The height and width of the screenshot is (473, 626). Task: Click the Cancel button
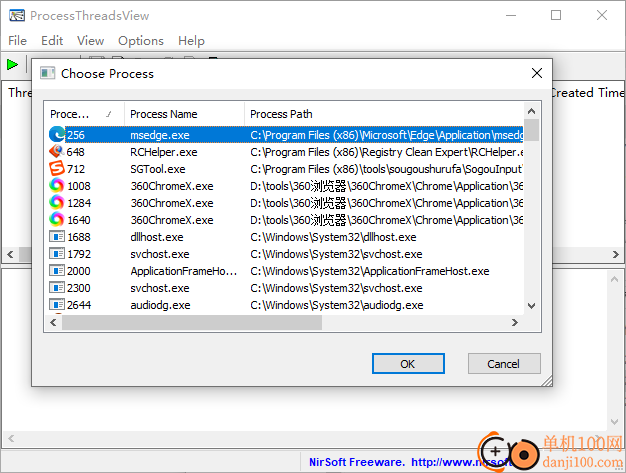504,364
